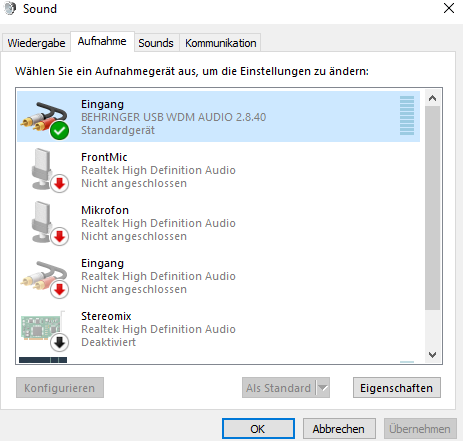Screen dimensions: 463x441
Task: Open the Kommunikation tab
Action: pyautogui.click(x=221, y=43)
